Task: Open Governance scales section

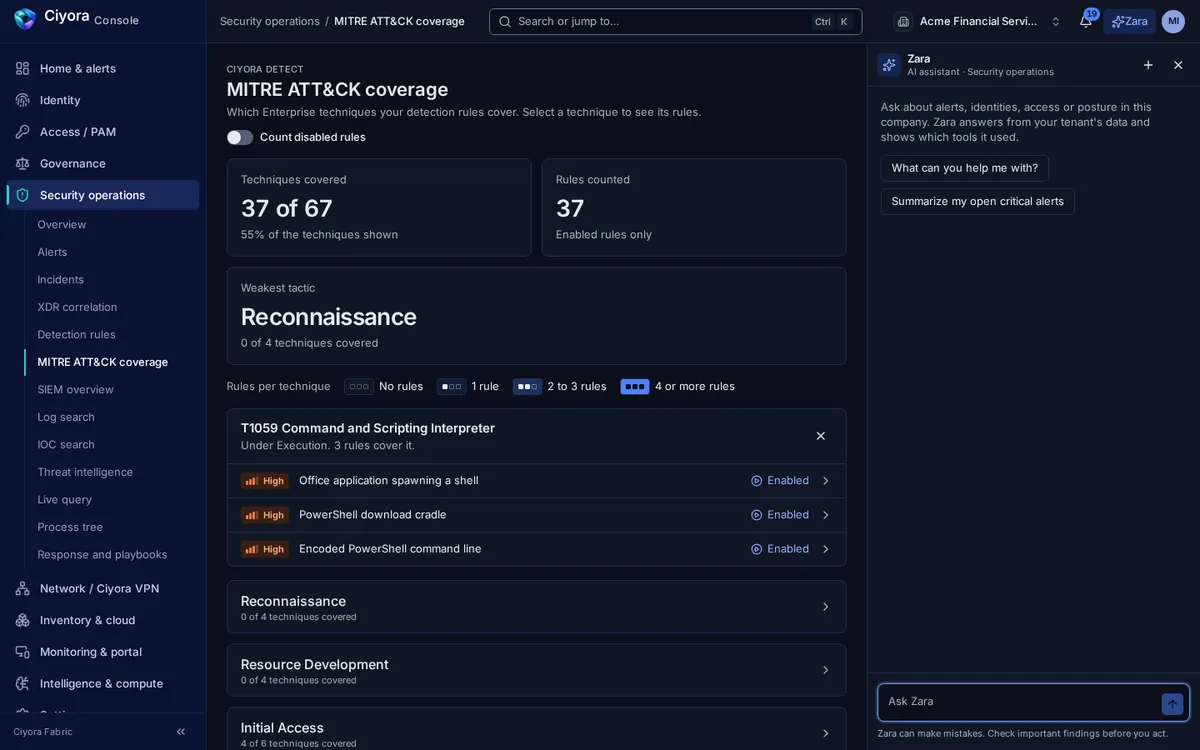Action: point(103,163)
